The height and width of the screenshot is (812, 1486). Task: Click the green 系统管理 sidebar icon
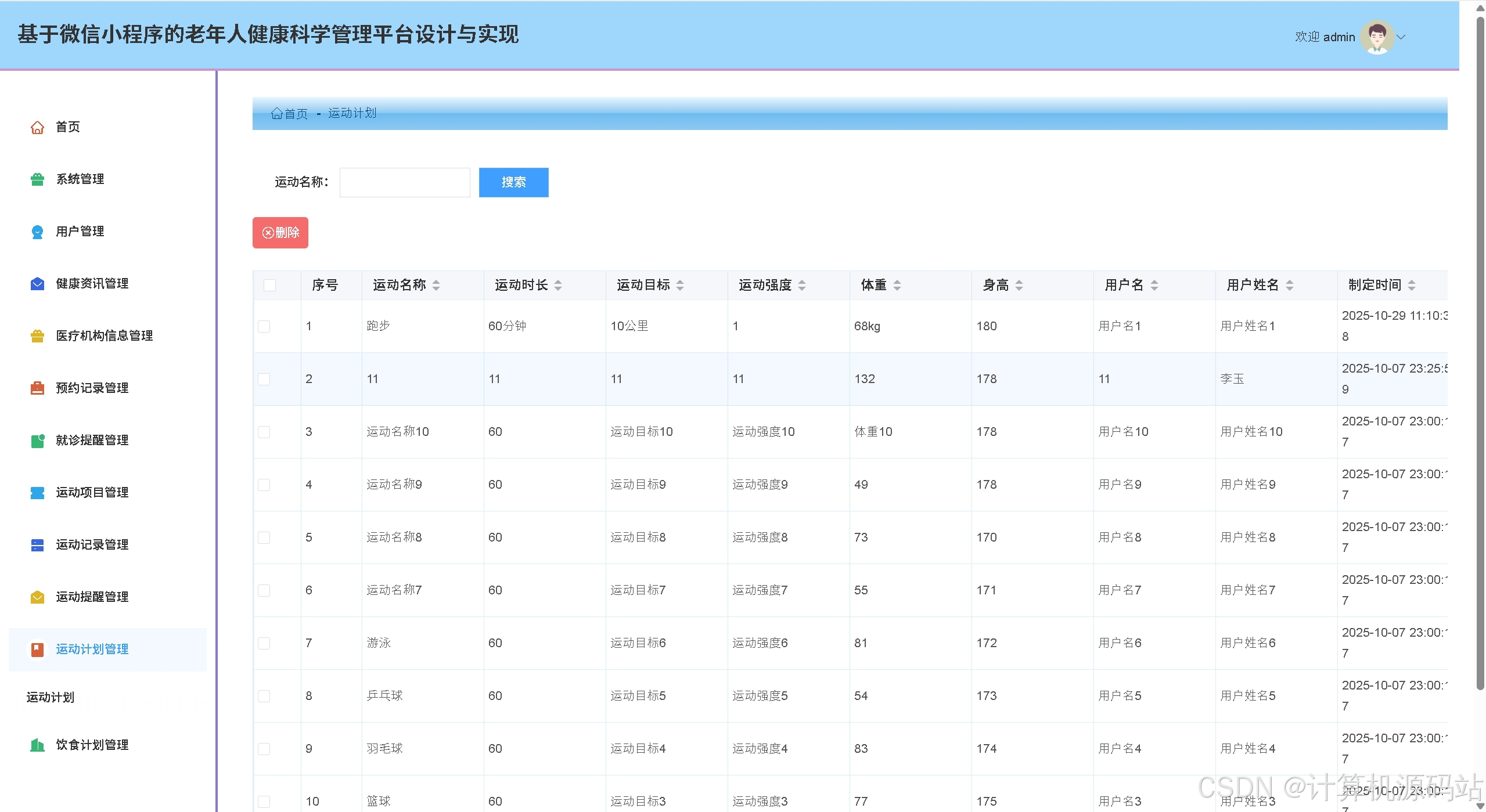point(37,179)
